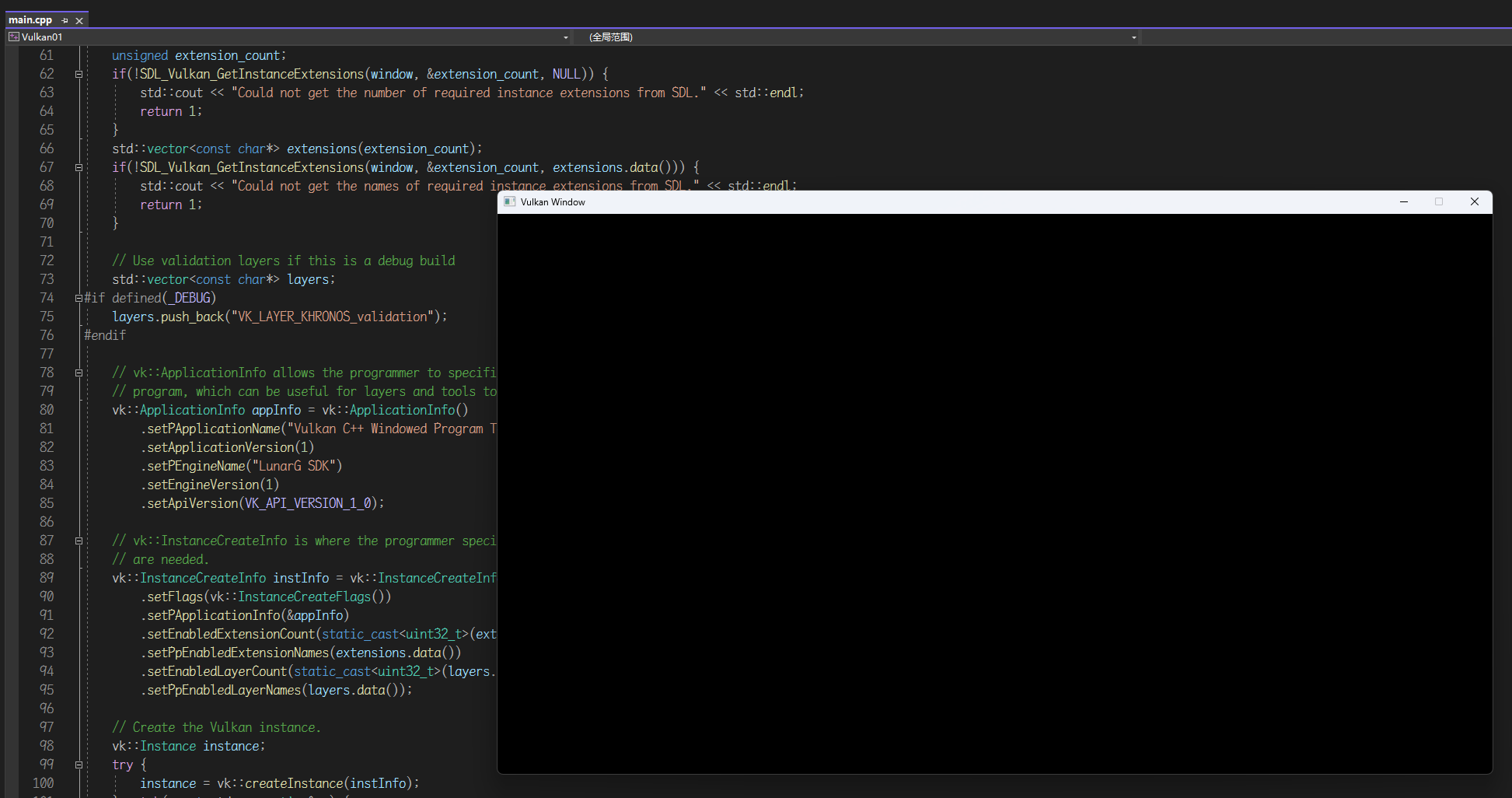
Task: Click 'return 1;' on line 64
Action: click(171, 112)
